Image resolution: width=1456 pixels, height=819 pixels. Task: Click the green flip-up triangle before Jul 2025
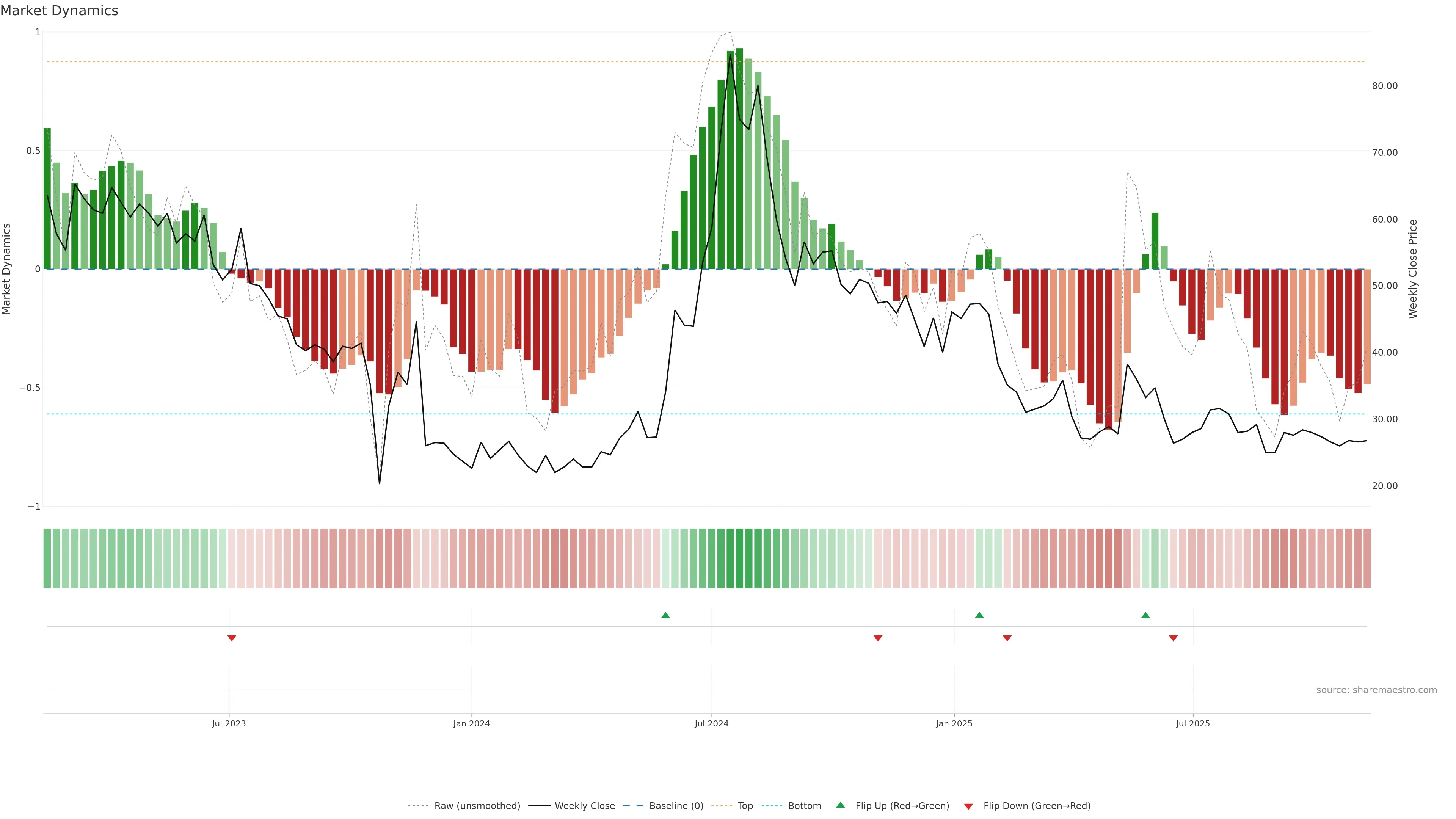1146,615
